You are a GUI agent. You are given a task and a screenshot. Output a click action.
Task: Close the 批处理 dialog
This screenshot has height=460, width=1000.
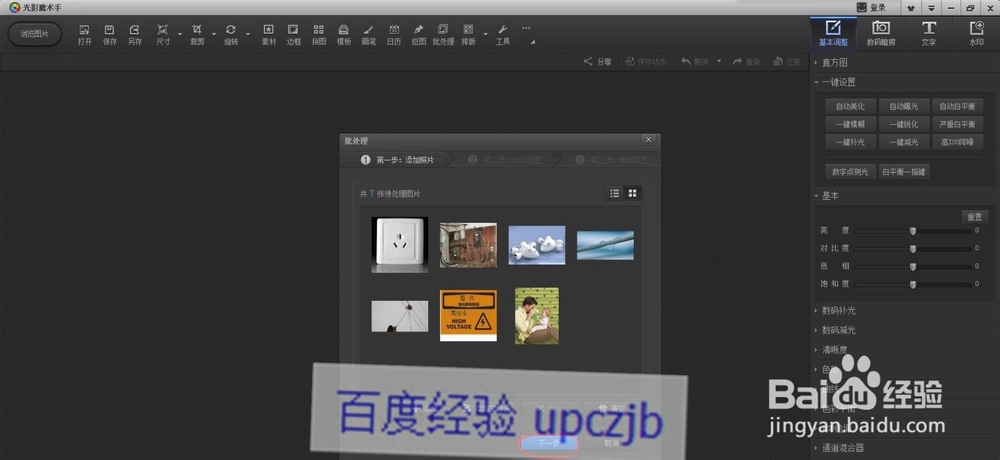point(649,140)
